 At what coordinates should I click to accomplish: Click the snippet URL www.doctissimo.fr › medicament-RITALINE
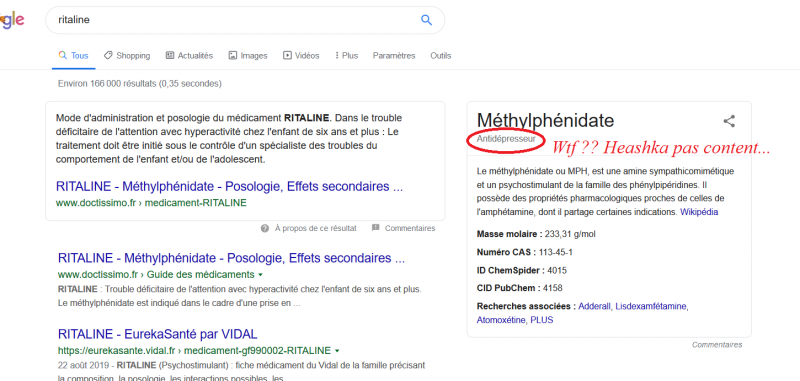pyautogui.click(x=151, y=203)
